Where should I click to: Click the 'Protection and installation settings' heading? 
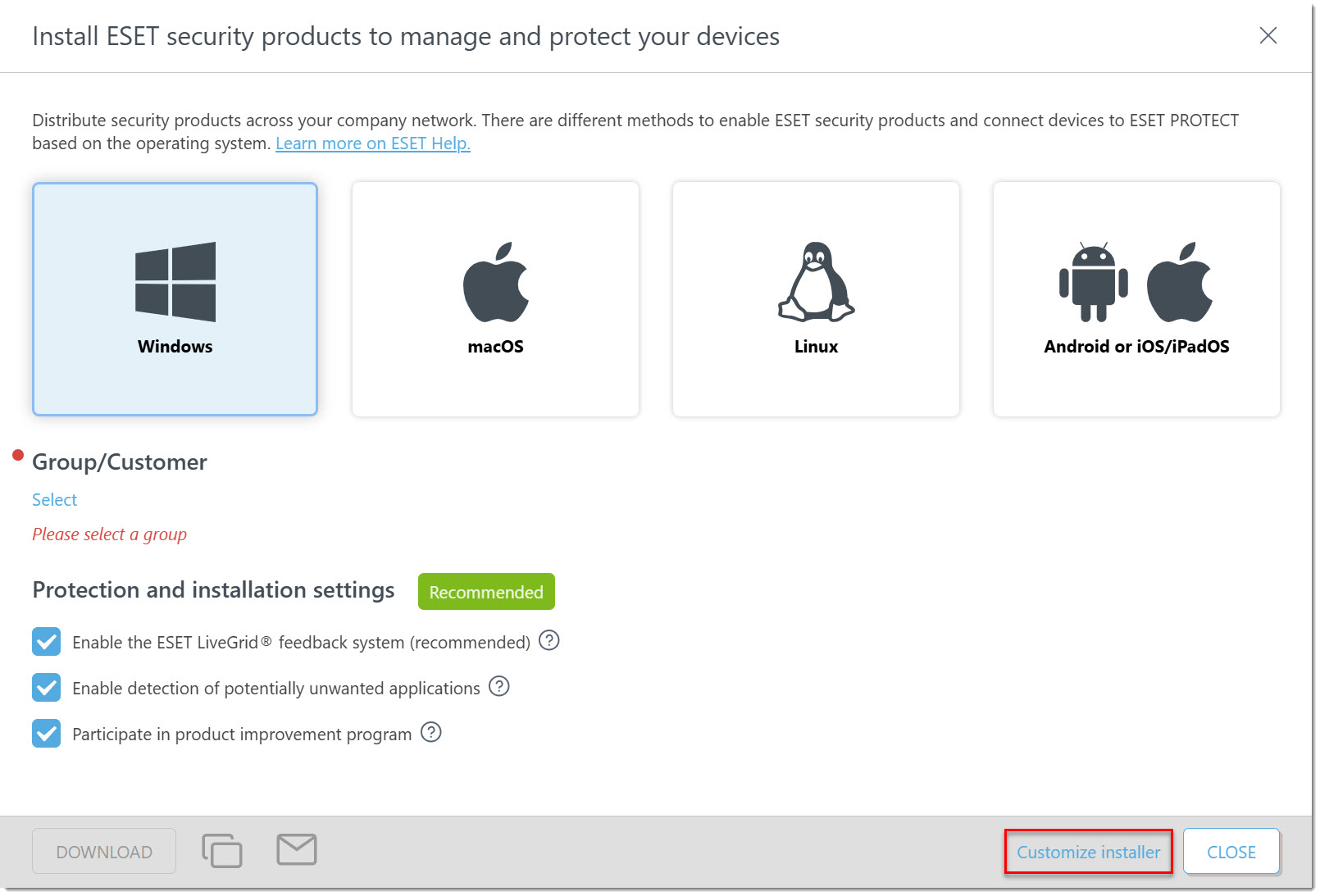pyautogui.click(x=213, y=590)
